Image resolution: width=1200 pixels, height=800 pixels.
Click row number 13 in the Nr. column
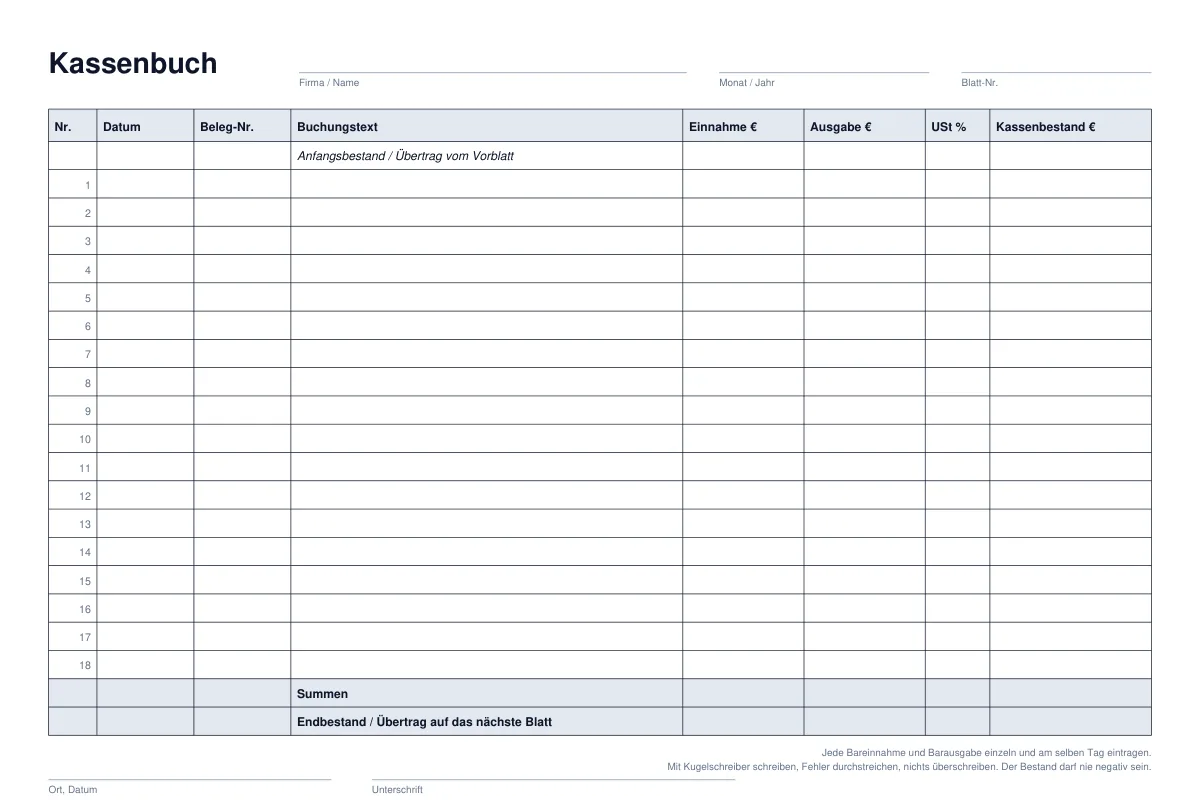[x=85, y=524]
